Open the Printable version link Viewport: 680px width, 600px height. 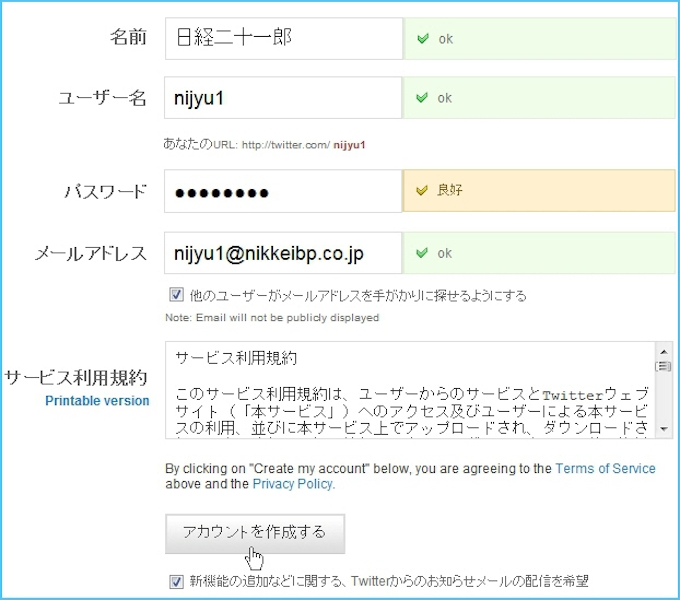pyautogui.click(x=97, y=401)
